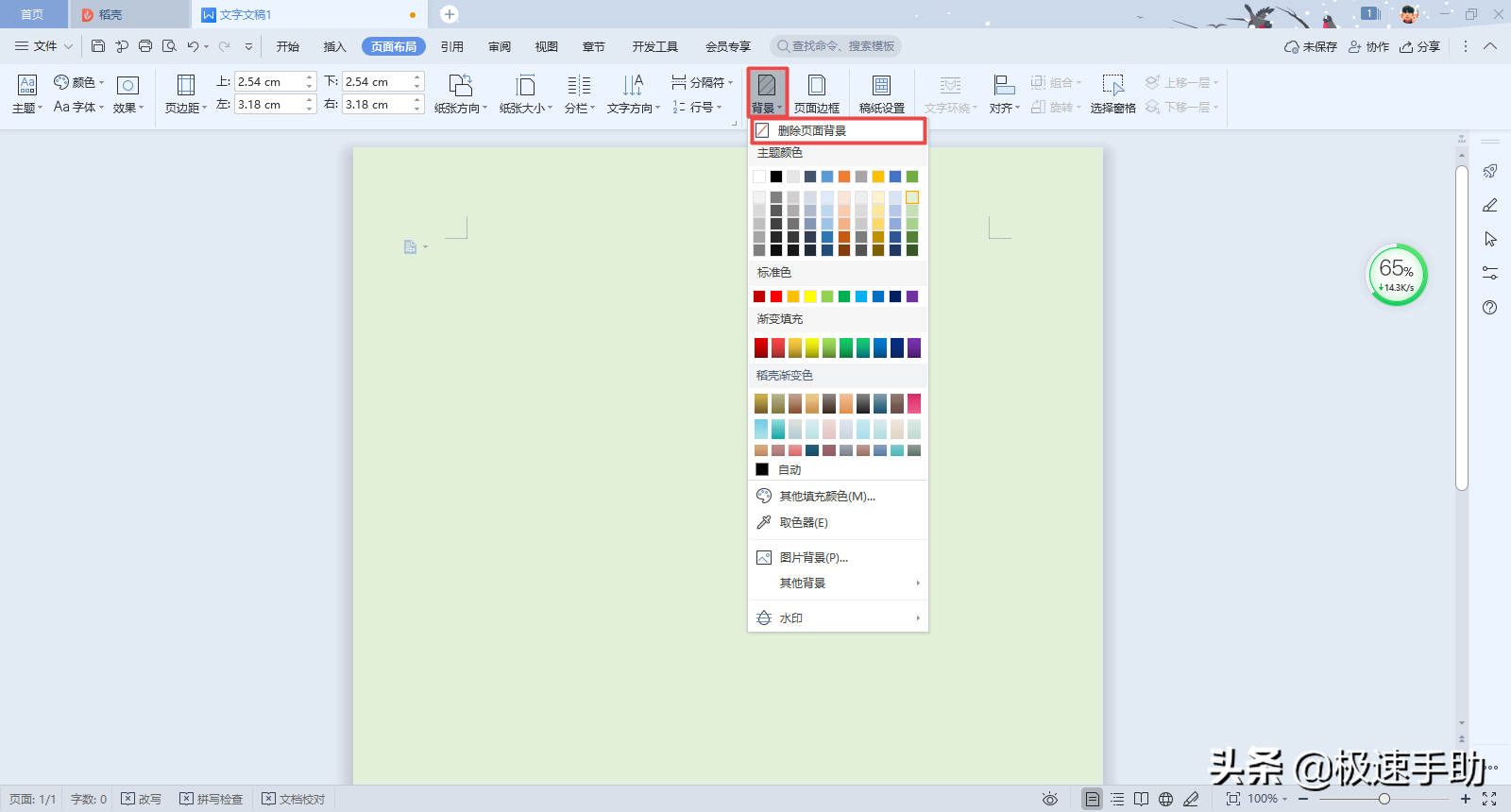
Task: Select the 取色器 eyedropper tool
Action: [803, 523]
